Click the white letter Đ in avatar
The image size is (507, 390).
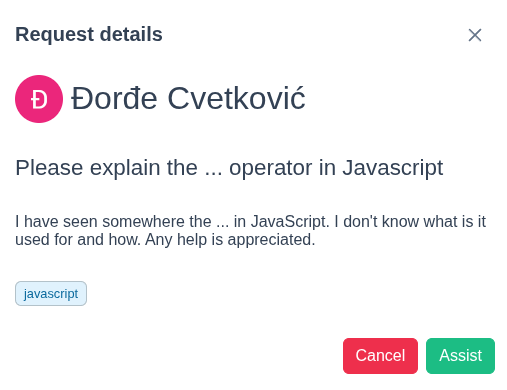(39, 99)
